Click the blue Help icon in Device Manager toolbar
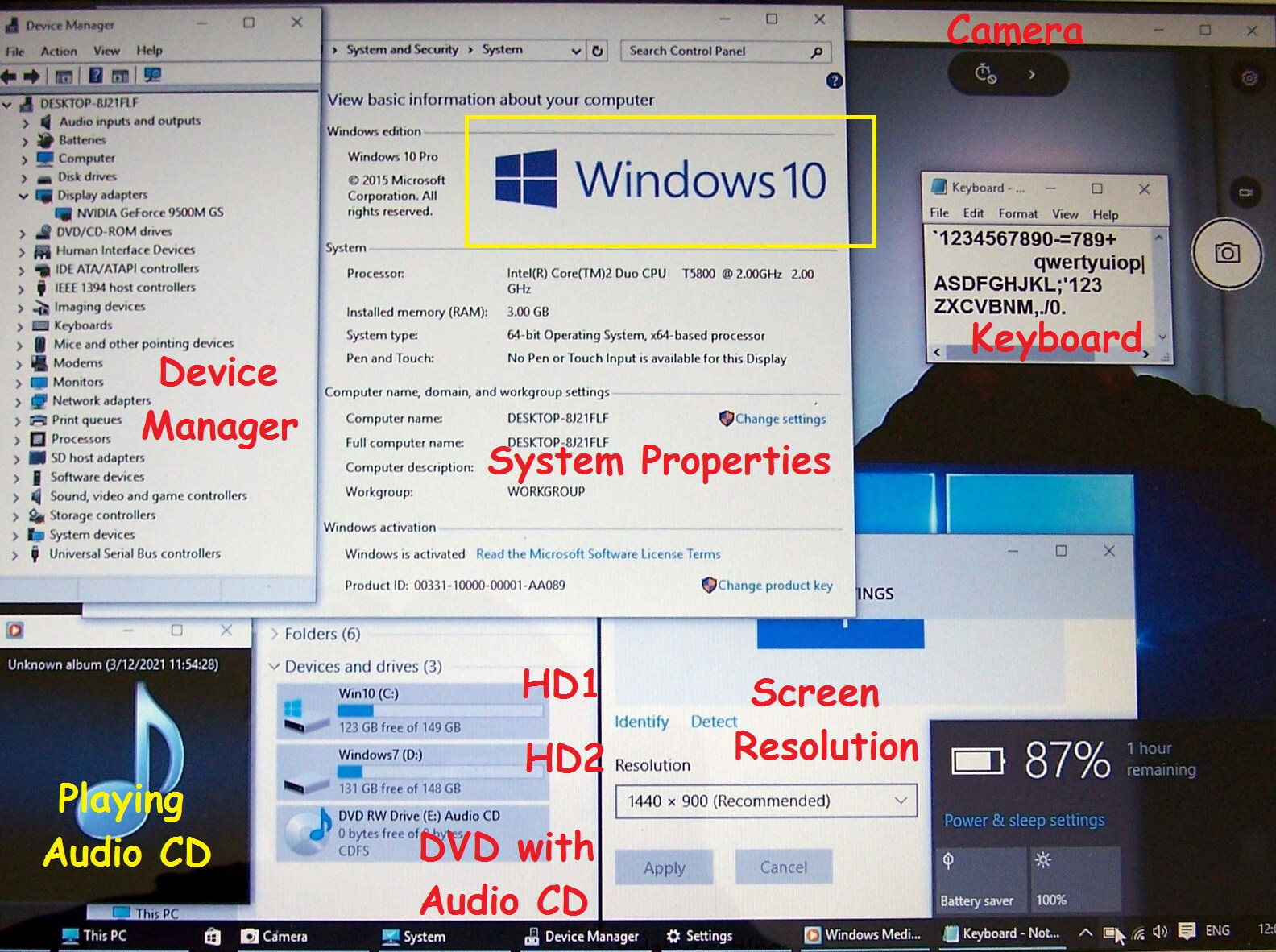 (96, 76)
